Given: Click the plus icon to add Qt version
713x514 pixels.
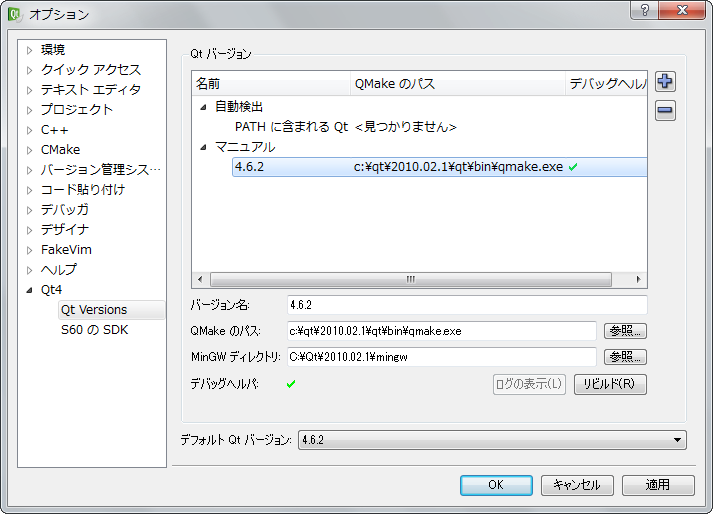Looking at the screenshot, I should [665, 83].
